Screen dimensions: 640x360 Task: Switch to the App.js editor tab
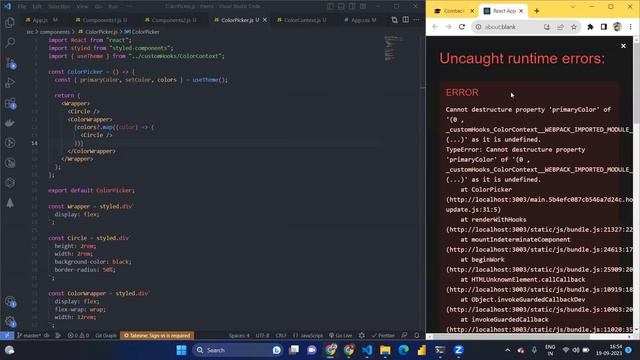(42, 20)
